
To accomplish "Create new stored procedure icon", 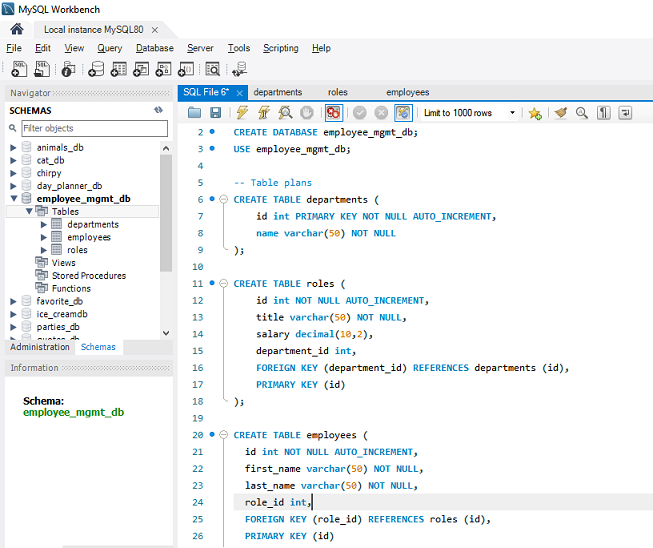I will pos(163,69).
